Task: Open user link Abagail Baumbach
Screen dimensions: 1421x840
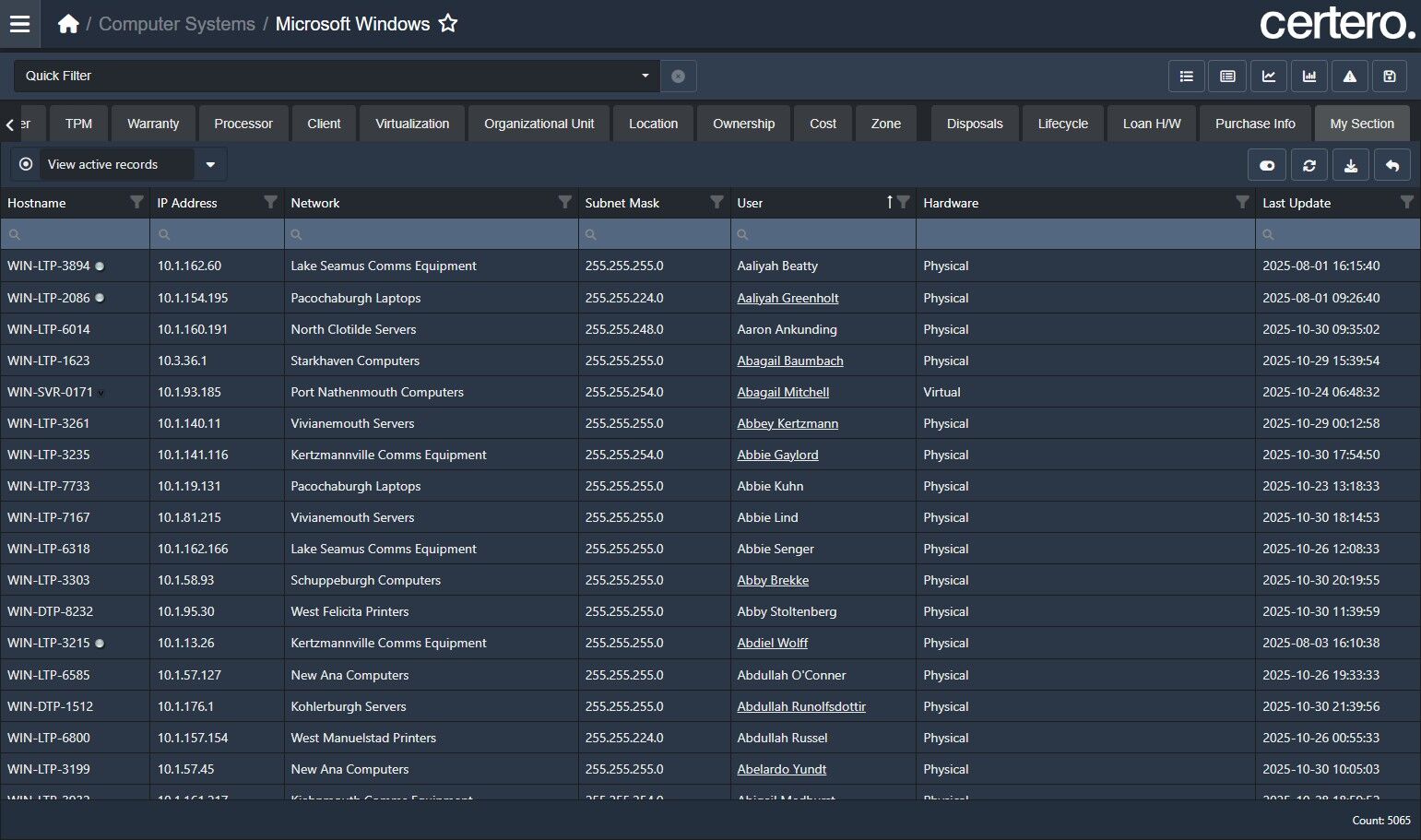Action: click(x=790, y=361)
